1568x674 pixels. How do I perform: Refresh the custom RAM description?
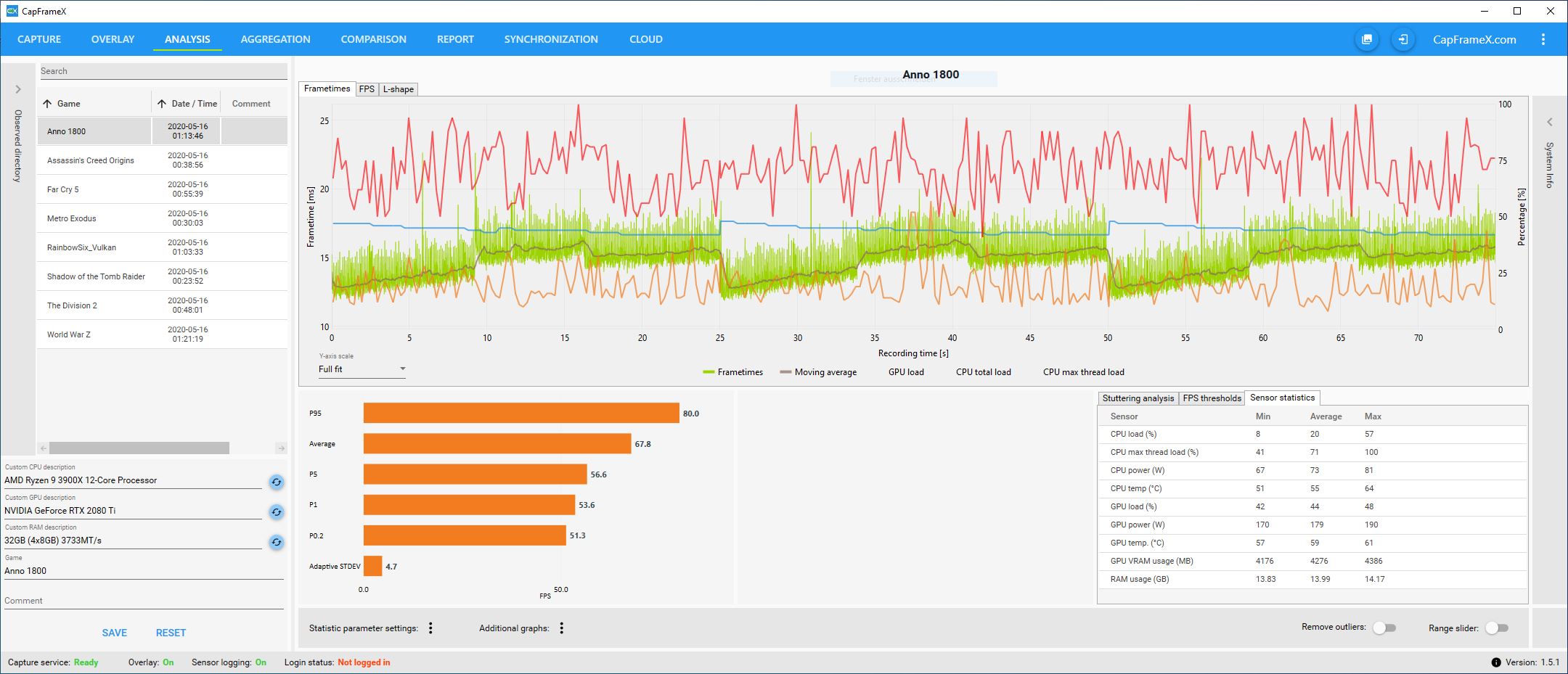[277, 542]
